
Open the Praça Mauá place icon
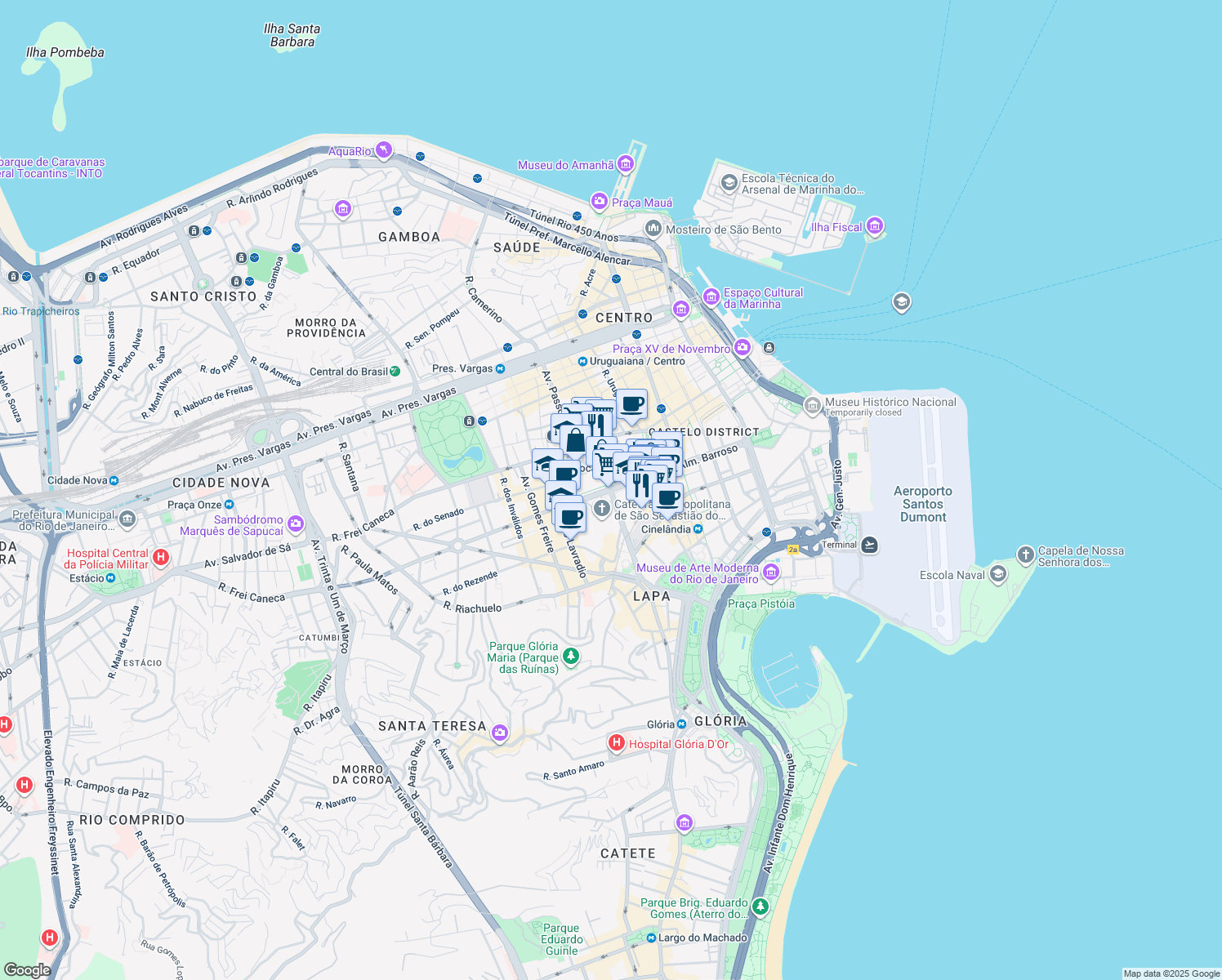point(598,203)
